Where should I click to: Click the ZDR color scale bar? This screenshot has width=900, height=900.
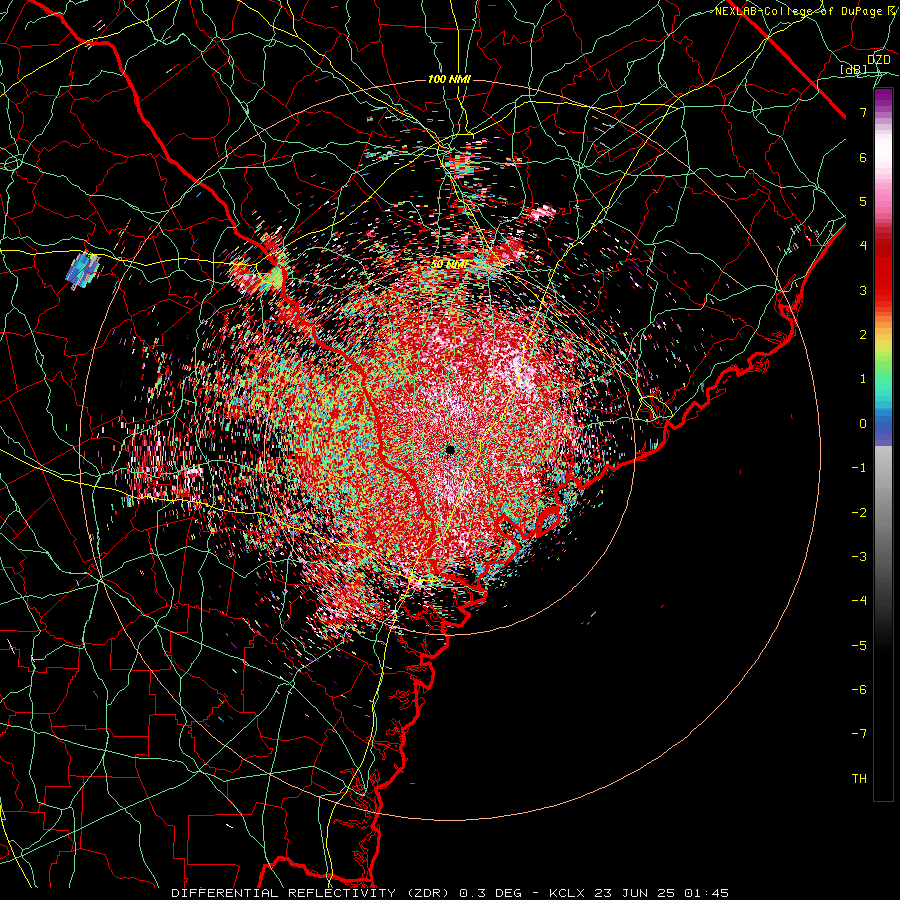pyautogui.click(x=883, y=445)
